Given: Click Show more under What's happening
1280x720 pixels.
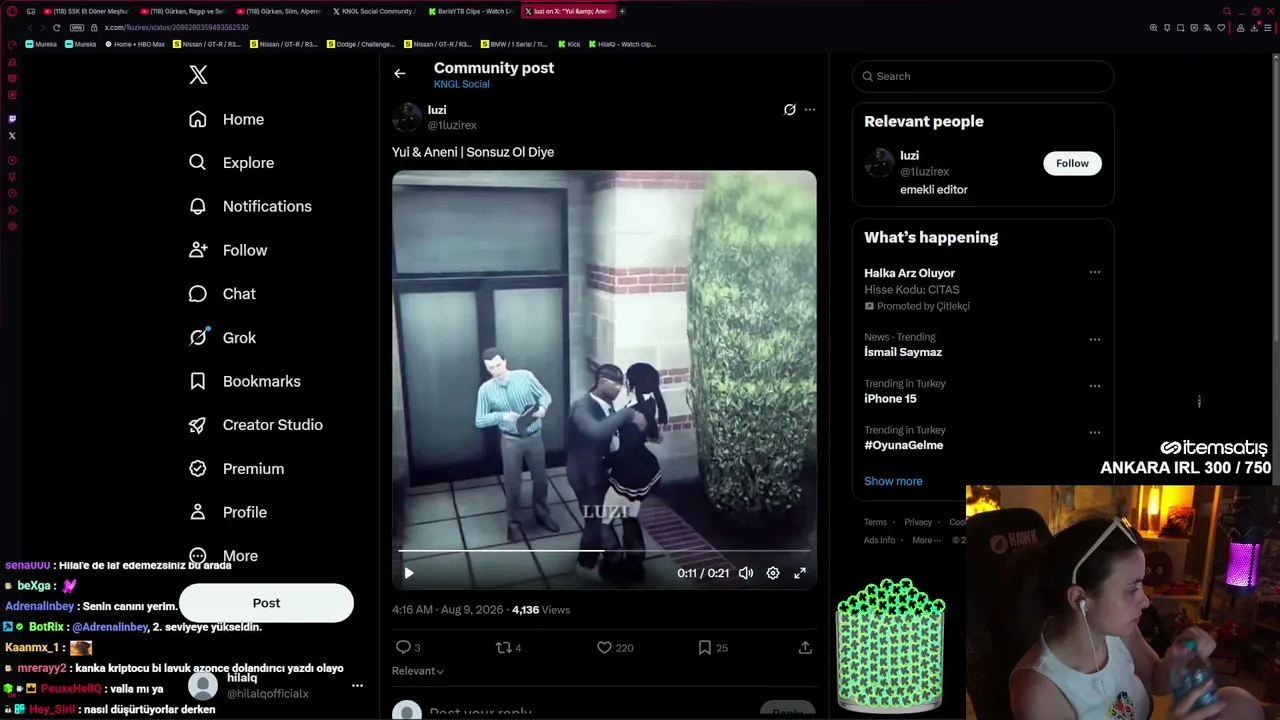Looking at the screenshot, I should click(893, 481).
